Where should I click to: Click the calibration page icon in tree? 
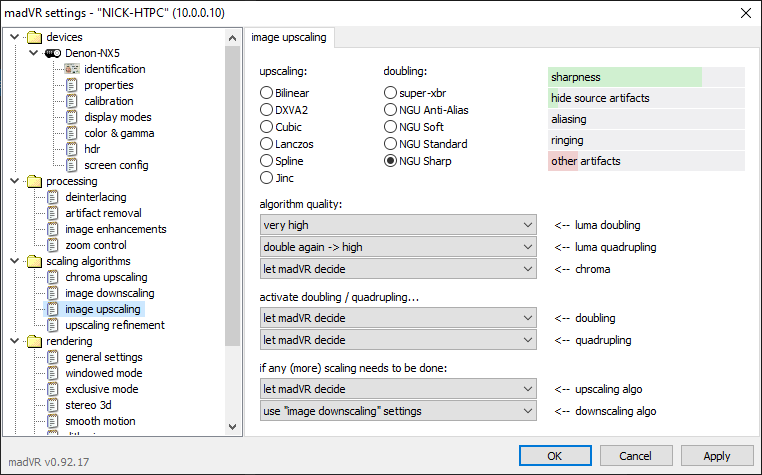click(x=71, y=101)
